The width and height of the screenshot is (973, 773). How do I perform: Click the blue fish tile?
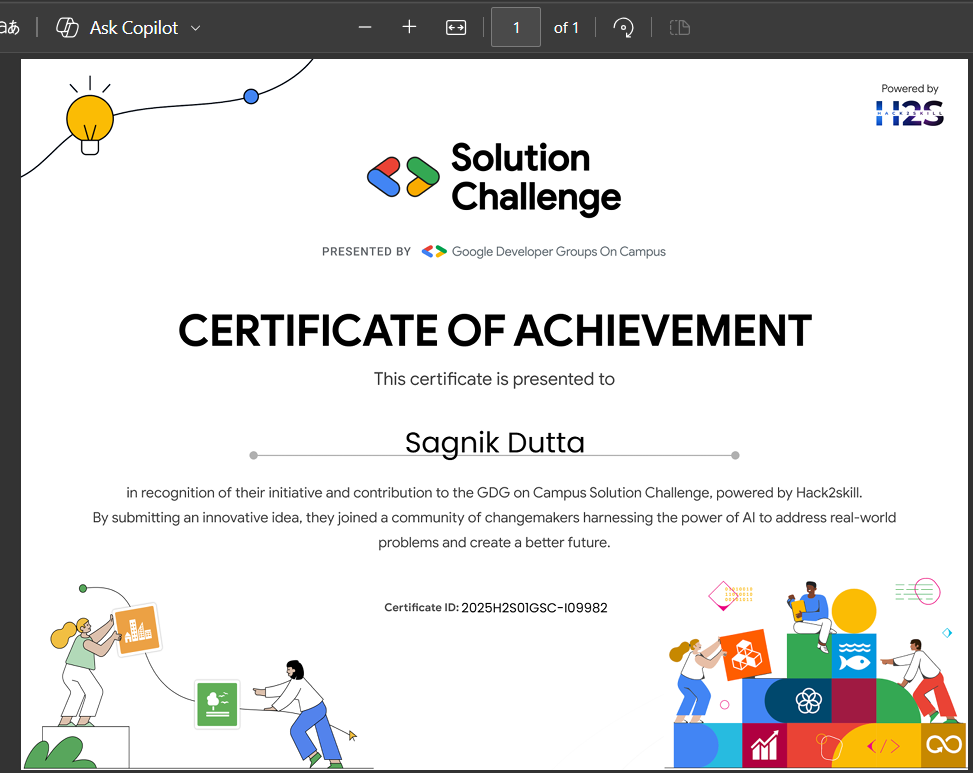(853, 656)
